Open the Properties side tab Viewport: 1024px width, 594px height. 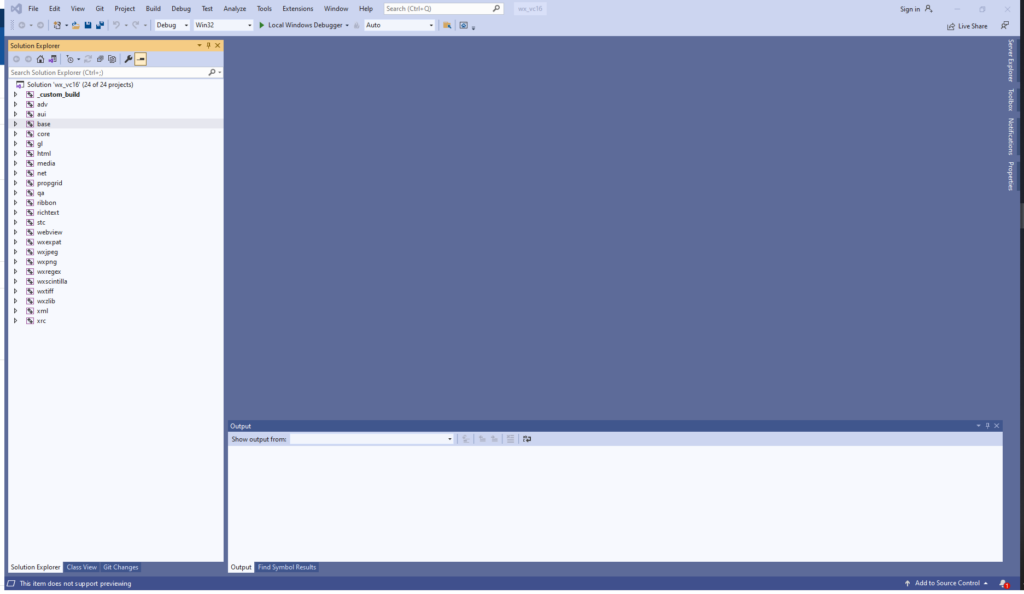[x=1010, y=176]
